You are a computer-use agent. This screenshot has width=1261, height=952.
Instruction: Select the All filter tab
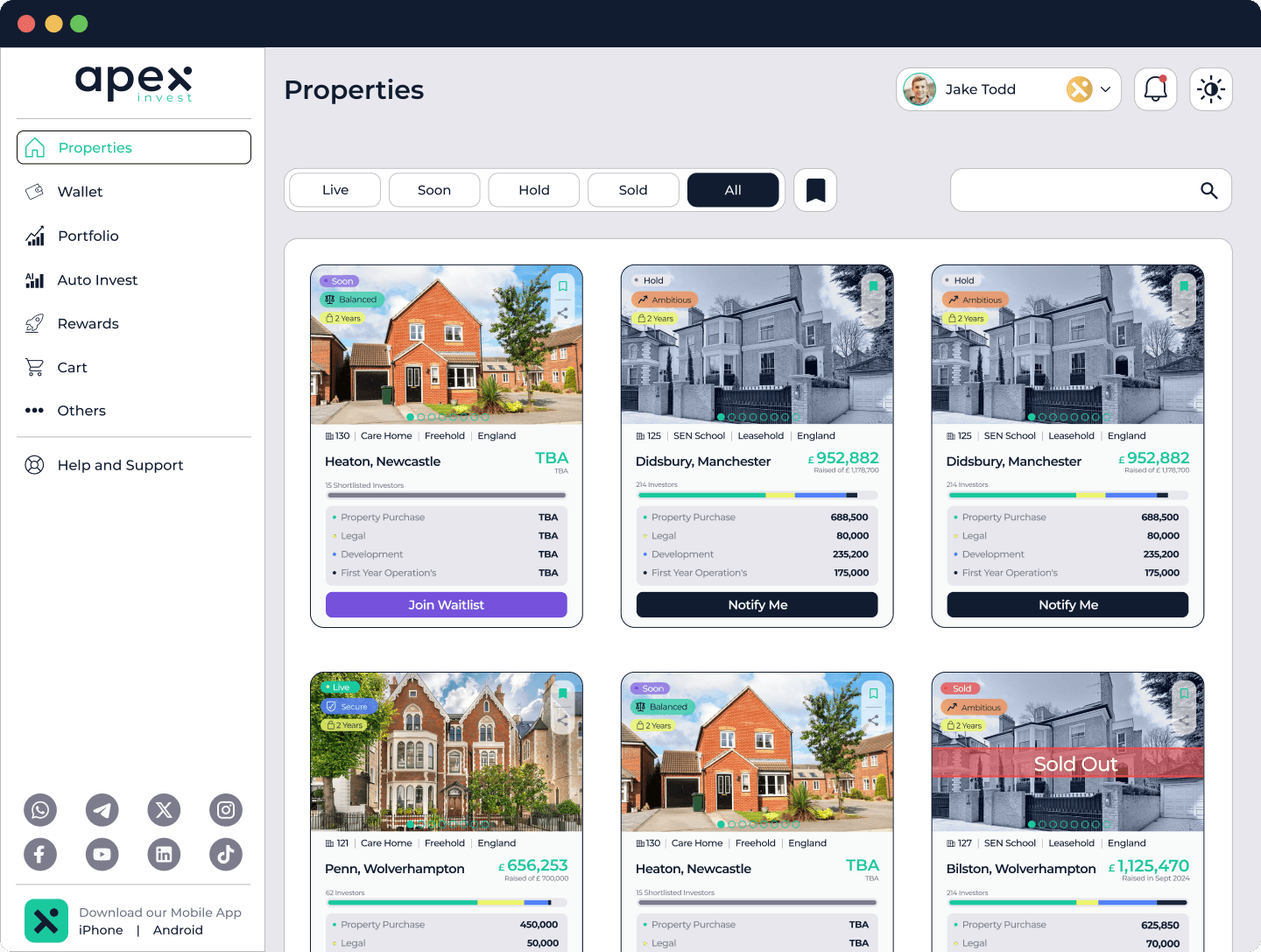pos(733,190)
